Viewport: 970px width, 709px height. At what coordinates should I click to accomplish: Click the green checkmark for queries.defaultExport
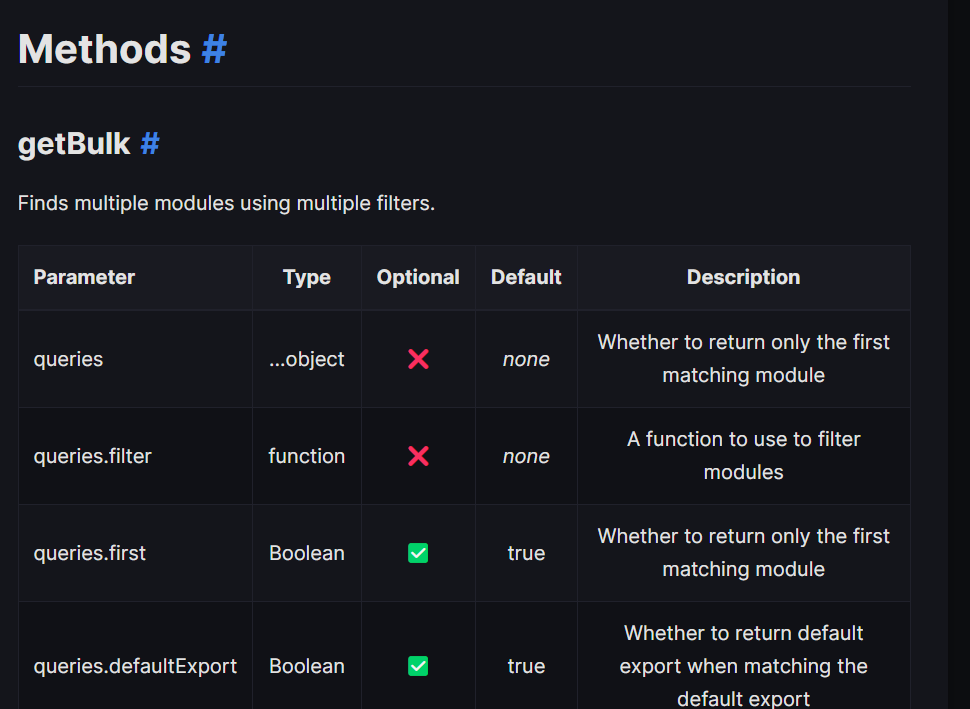tap(418, 666)
